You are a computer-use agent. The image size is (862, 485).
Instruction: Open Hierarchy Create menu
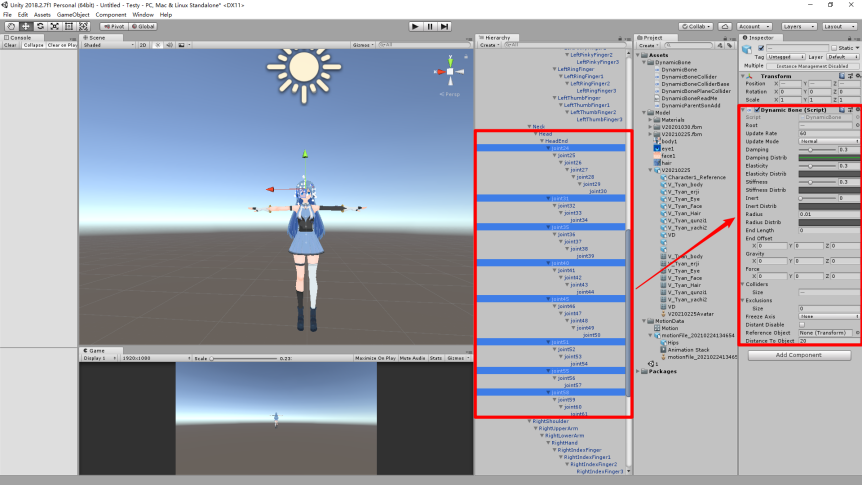[489, 45]
